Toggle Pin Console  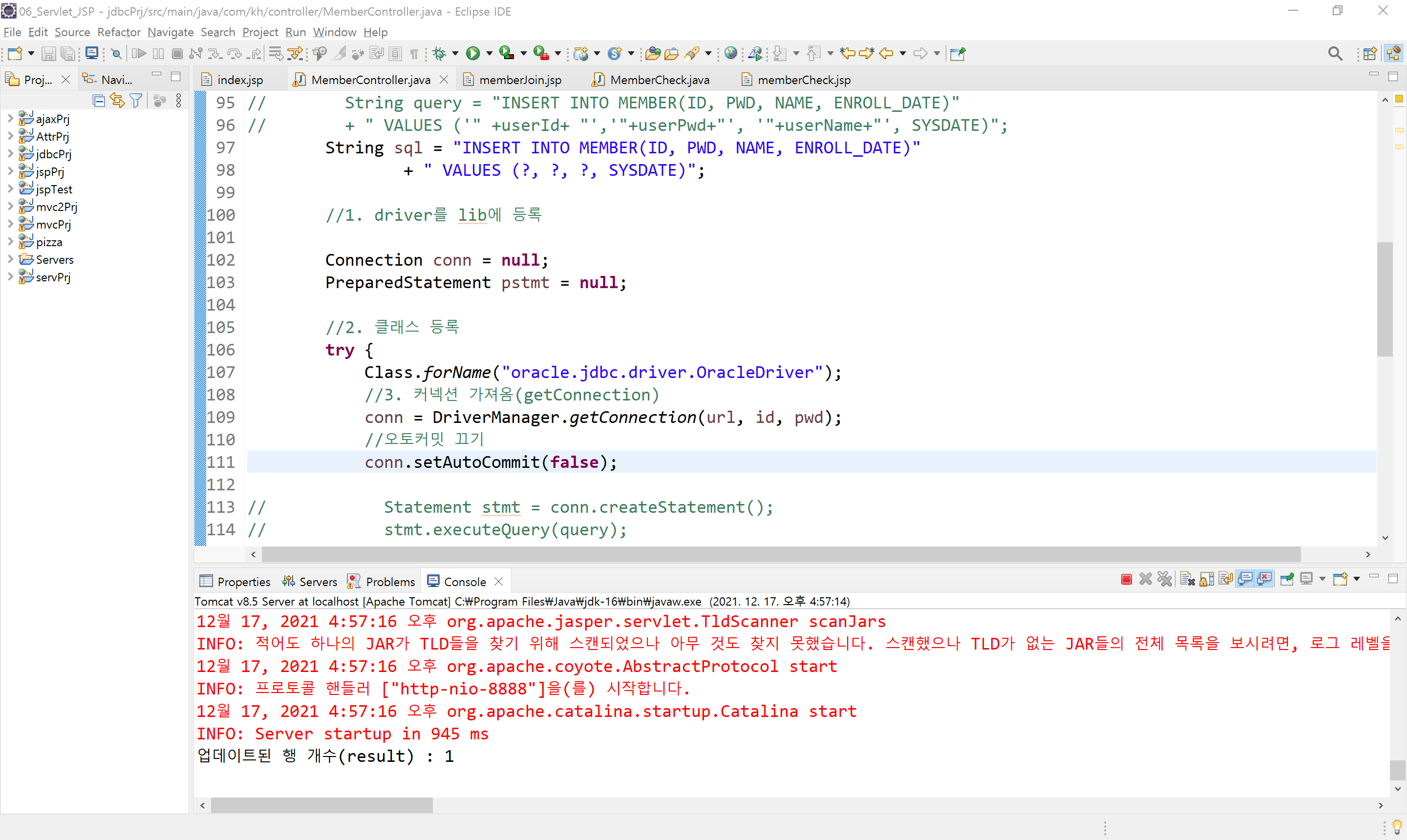click(1287, 579)
